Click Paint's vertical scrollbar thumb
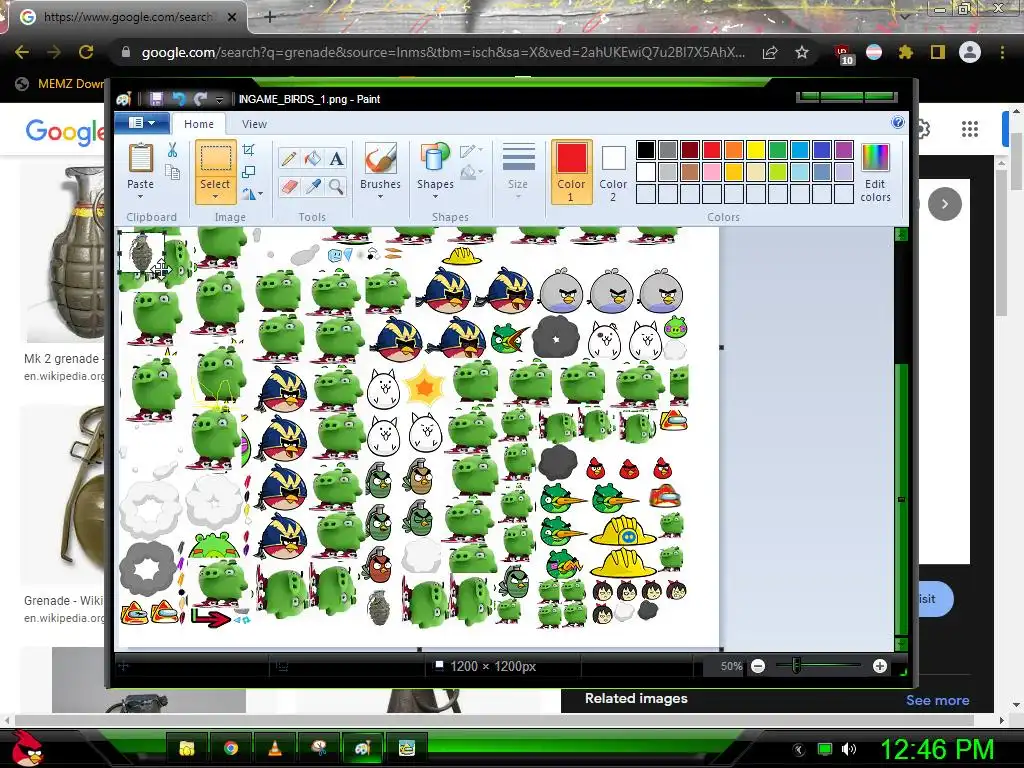The width and height of the screenshot is (1024, 768). (x=902, y=500)
